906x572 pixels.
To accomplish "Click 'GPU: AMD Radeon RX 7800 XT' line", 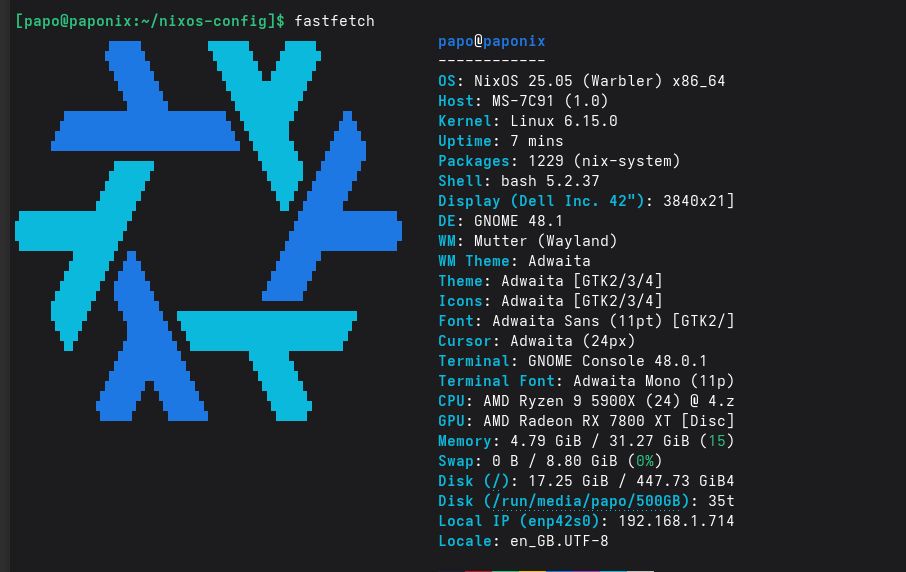I will (x=586, y=421).
